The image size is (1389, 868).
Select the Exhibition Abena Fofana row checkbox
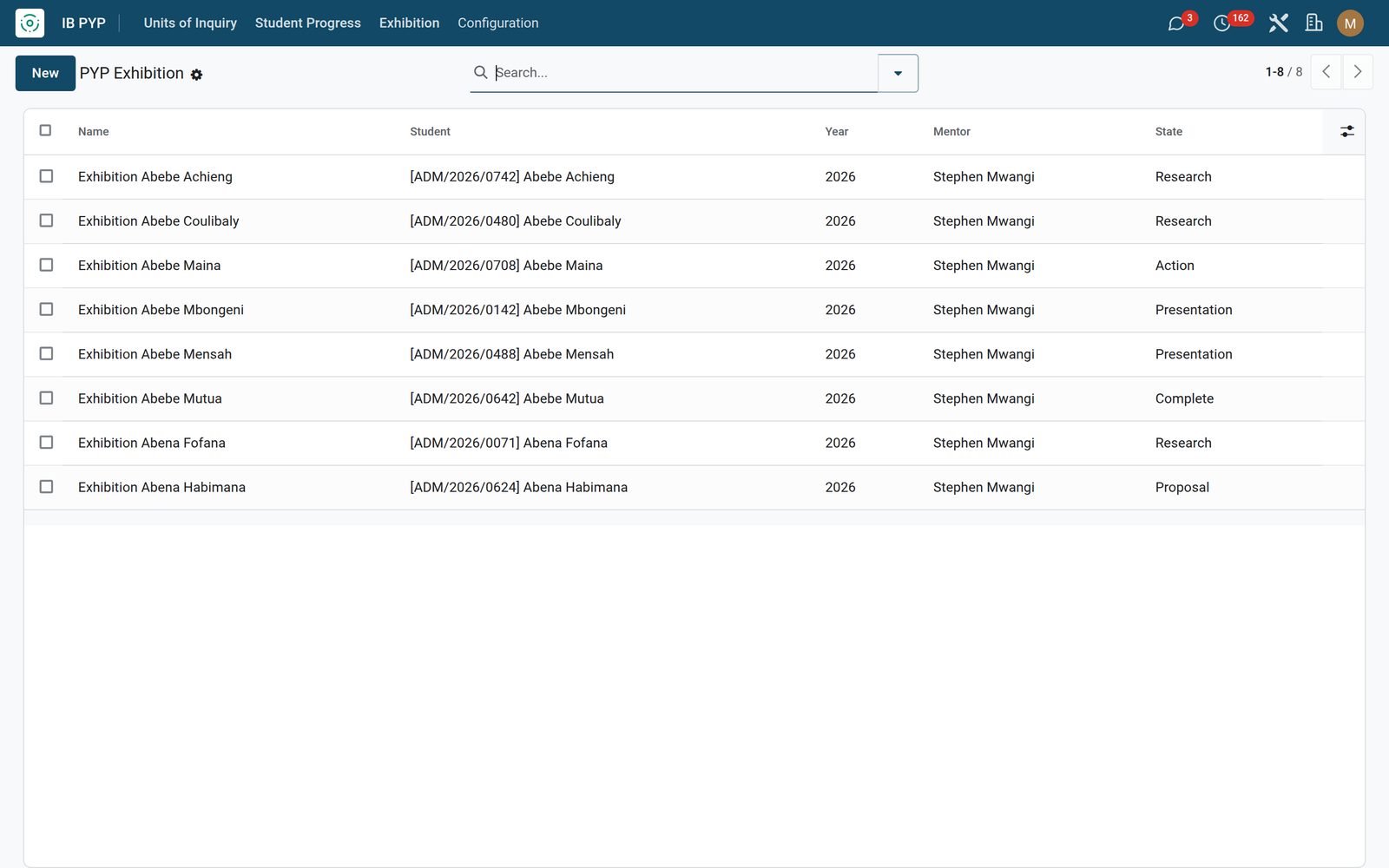[x=46, y=443]
